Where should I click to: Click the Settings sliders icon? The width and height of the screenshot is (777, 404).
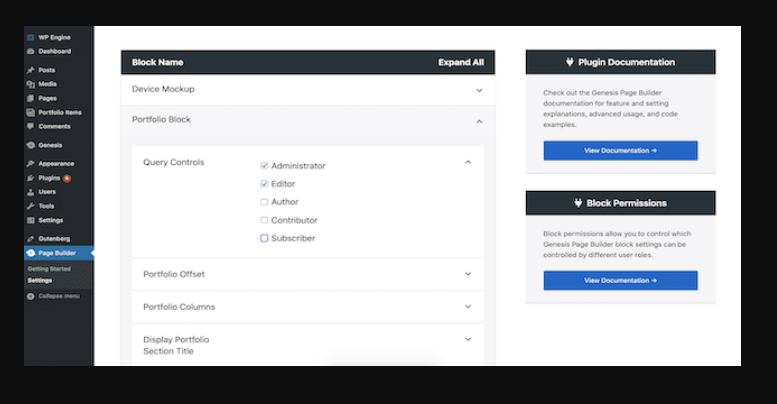[31, 220]
